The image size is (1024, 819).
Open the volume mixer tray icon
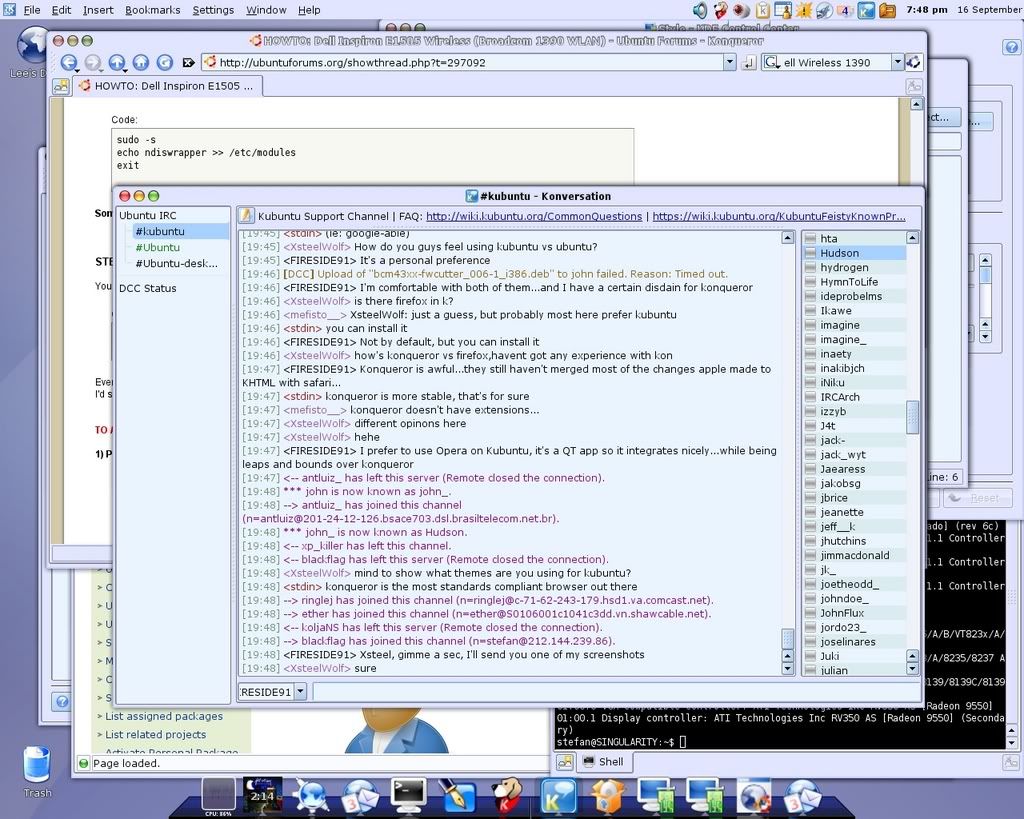pyautogui.click(x=700, y=10)
